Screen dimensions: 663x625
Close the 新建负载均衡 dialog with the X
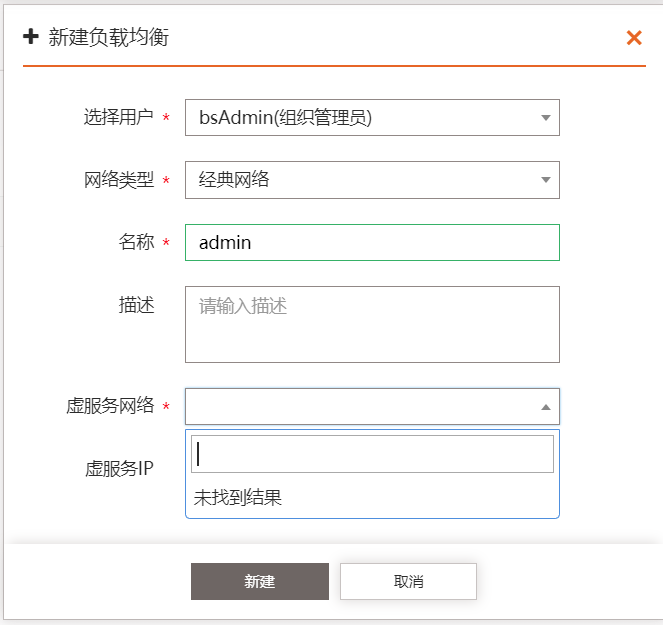coord(633,38)
